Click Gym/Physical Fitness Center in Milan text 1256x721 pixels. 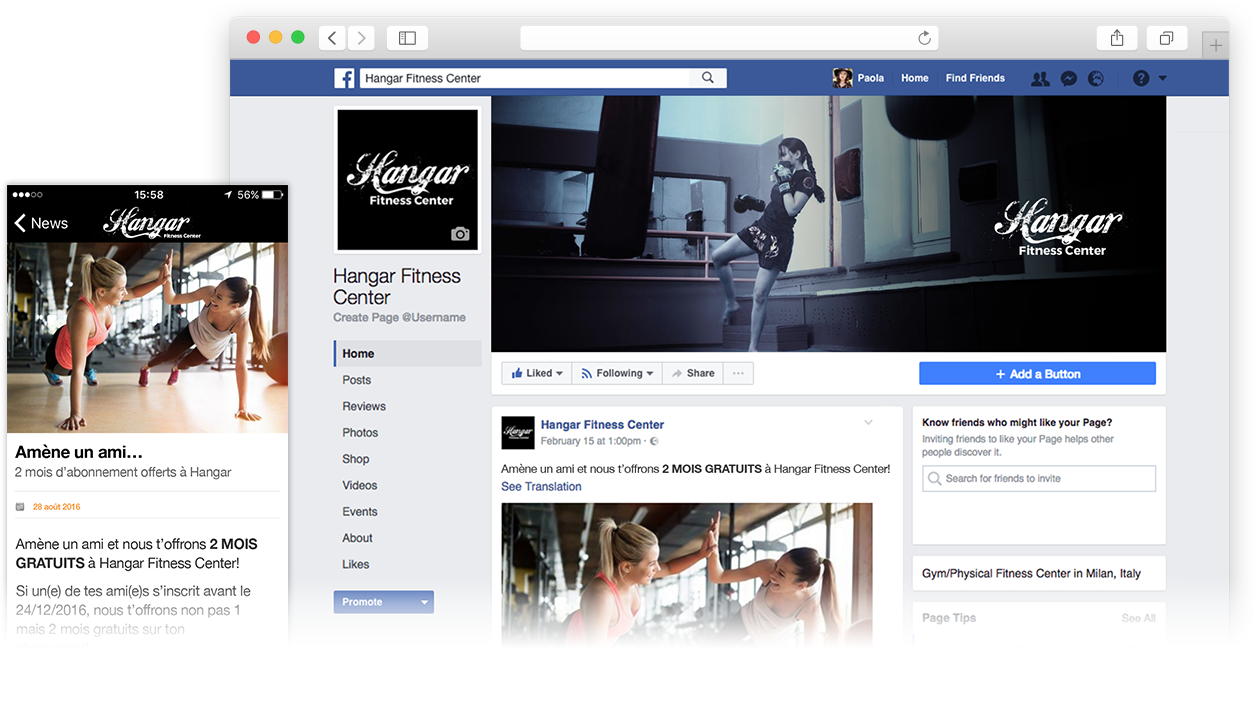tap(1031, 574)
